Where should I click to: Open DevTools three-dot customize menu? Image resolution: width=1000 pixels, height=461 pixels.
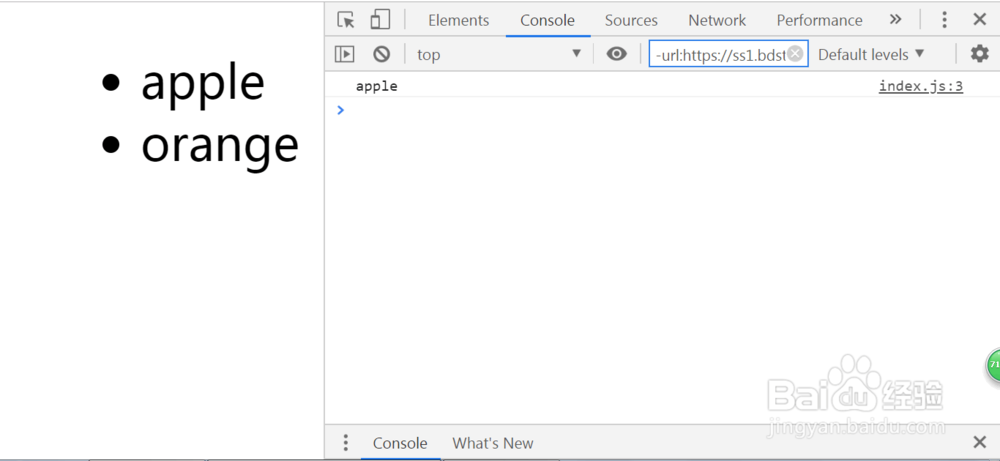pyautogui.click(x=945, y=20)
